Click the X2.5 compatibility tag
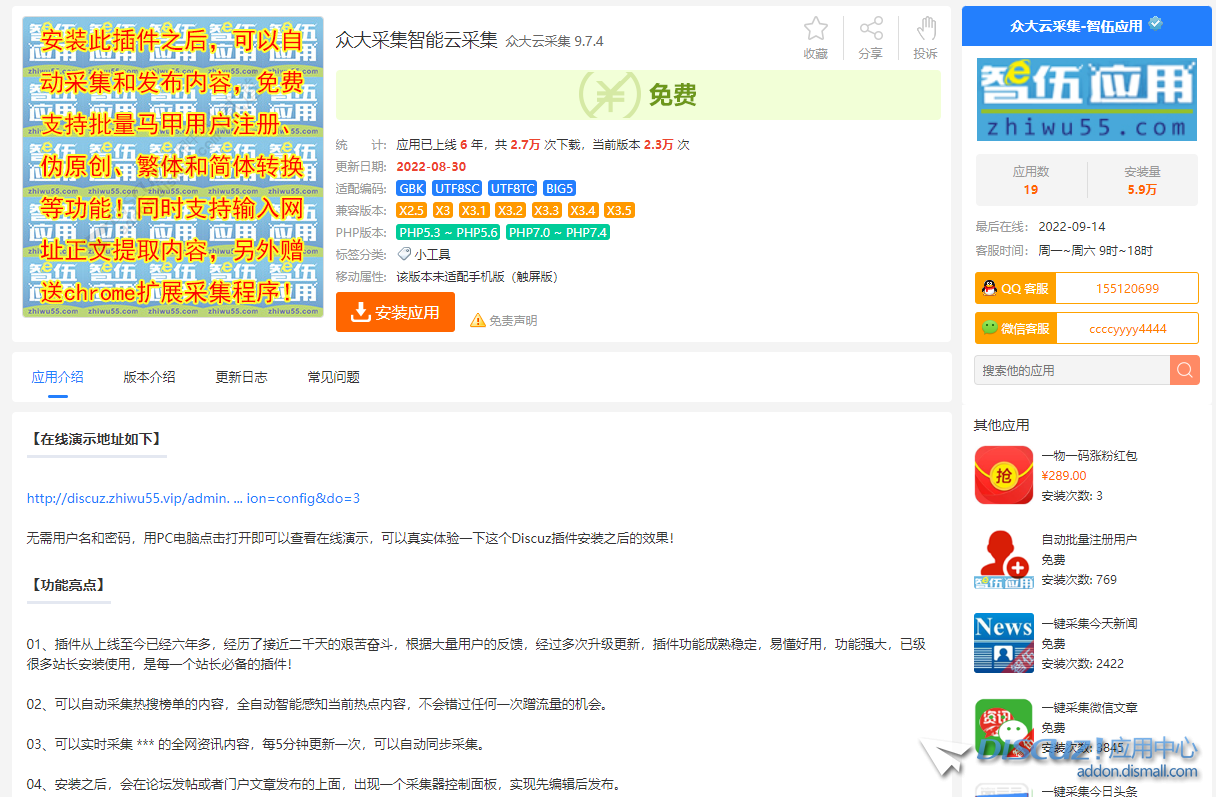Viewport: 1216px width, 797px height. [412, 210]
